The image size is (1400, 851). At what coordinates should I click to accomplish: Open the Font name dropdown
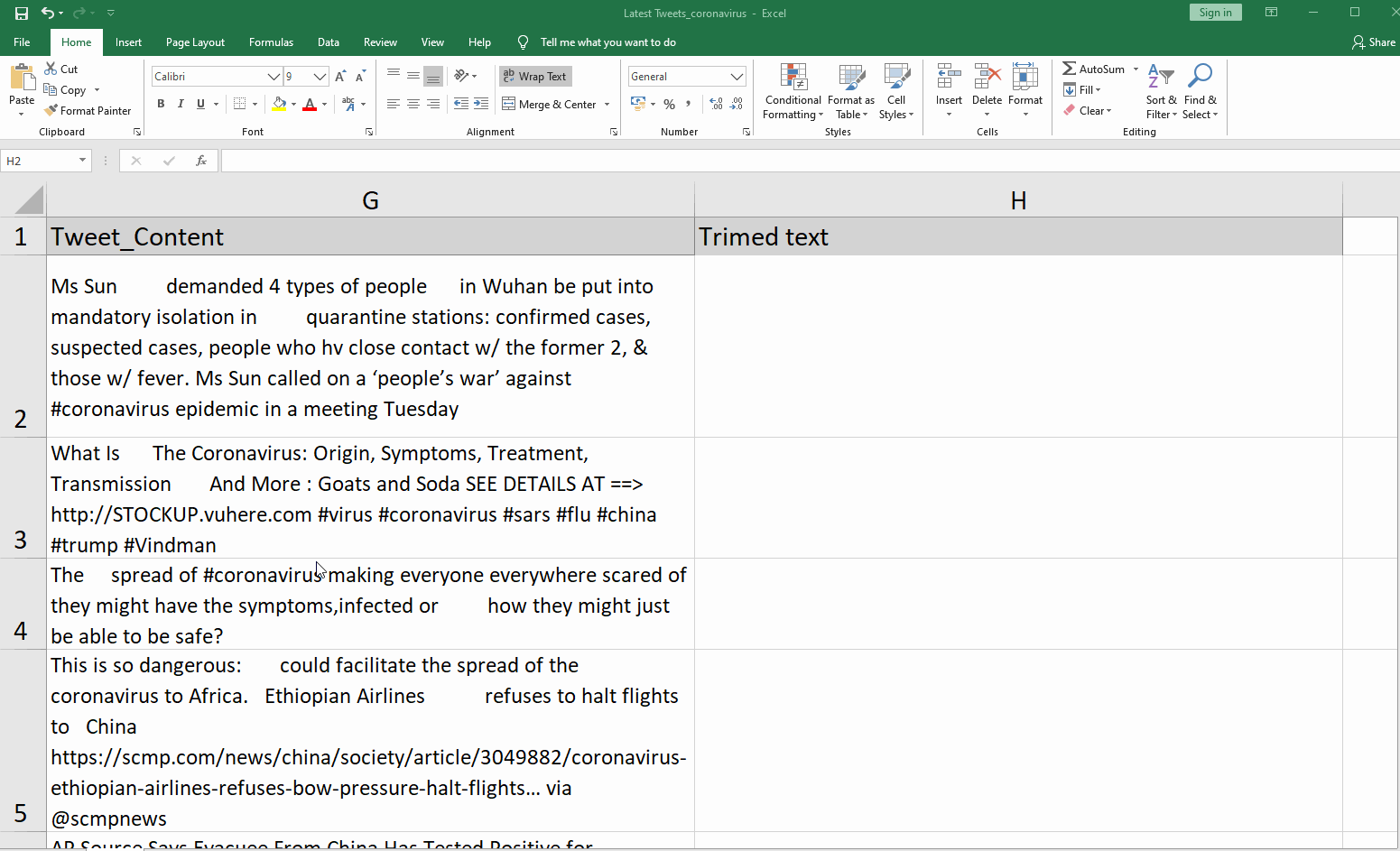pos(274,77)
